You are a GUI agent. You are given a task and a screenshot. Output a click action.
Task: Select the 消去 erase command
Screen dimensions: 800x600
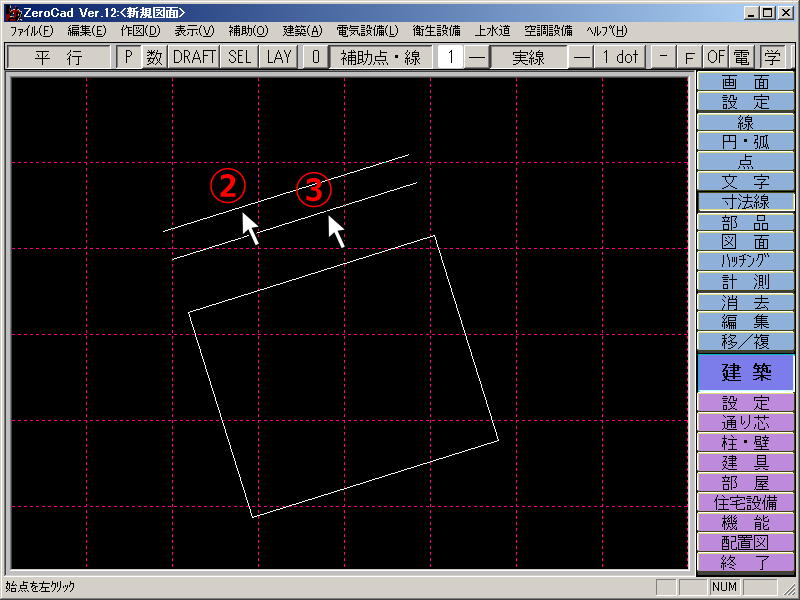745,302
